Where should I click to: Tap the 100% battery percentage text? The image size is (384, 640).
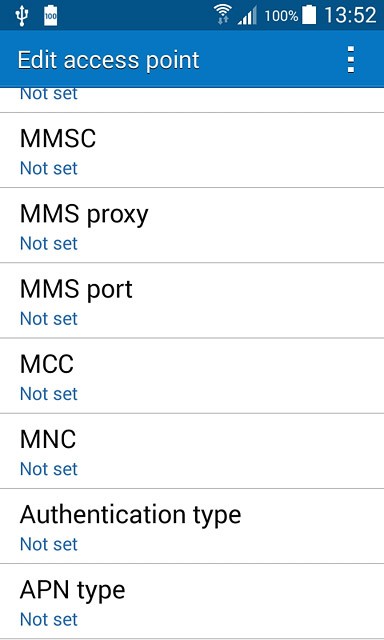pos(282,16)
